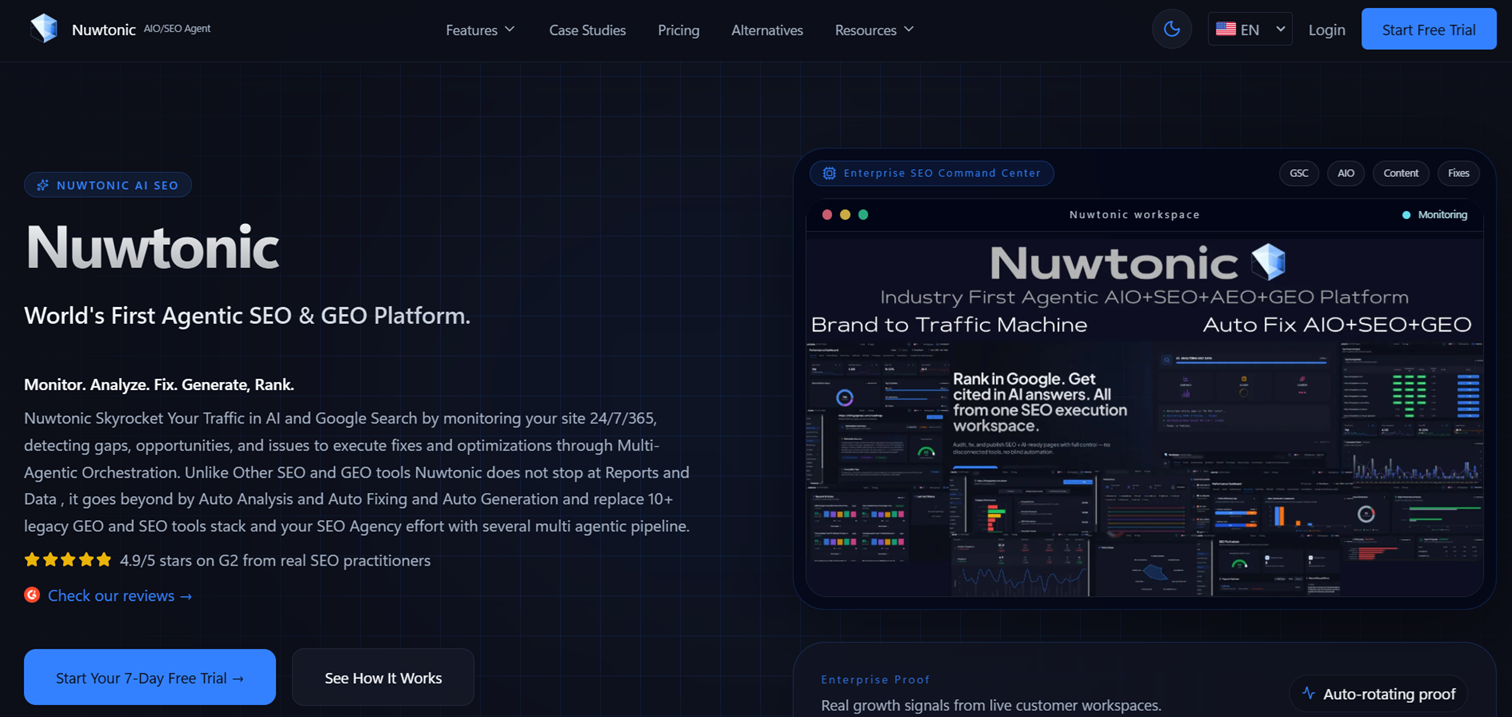Click the pulse icon in Auto-rotating proof

1308,693
